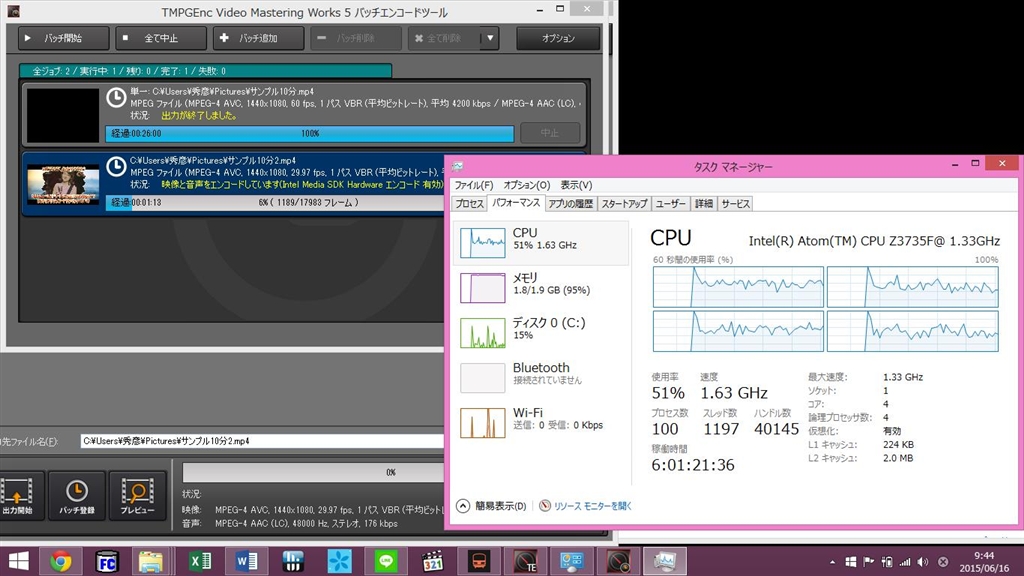Collapse Task Manager with 簡易表示(D)

(x=491, y=506)
